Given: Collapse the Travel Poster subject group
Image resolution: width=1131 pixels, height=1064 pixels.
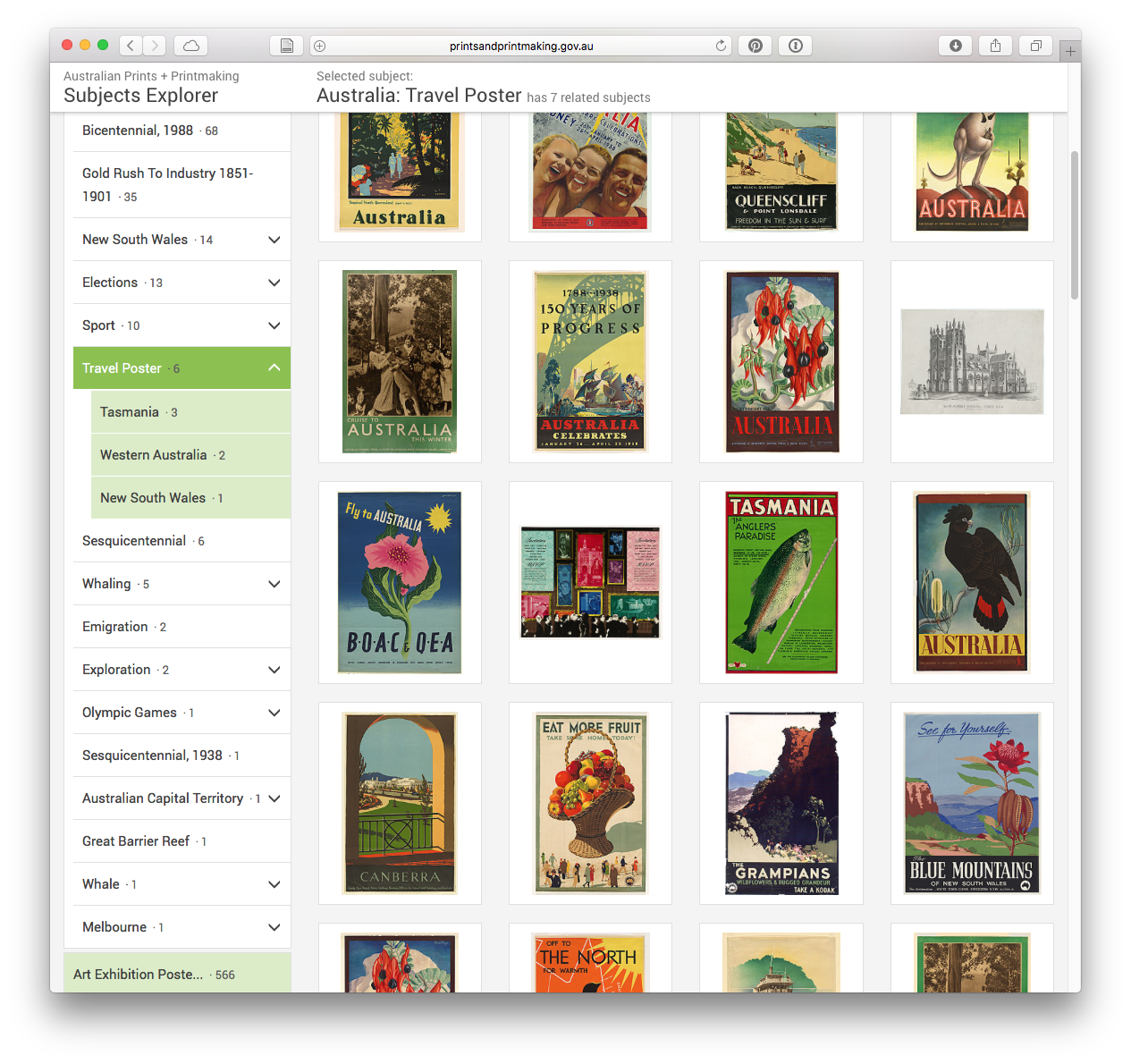Looking at the screenshot, I should [x=274, y=367].
